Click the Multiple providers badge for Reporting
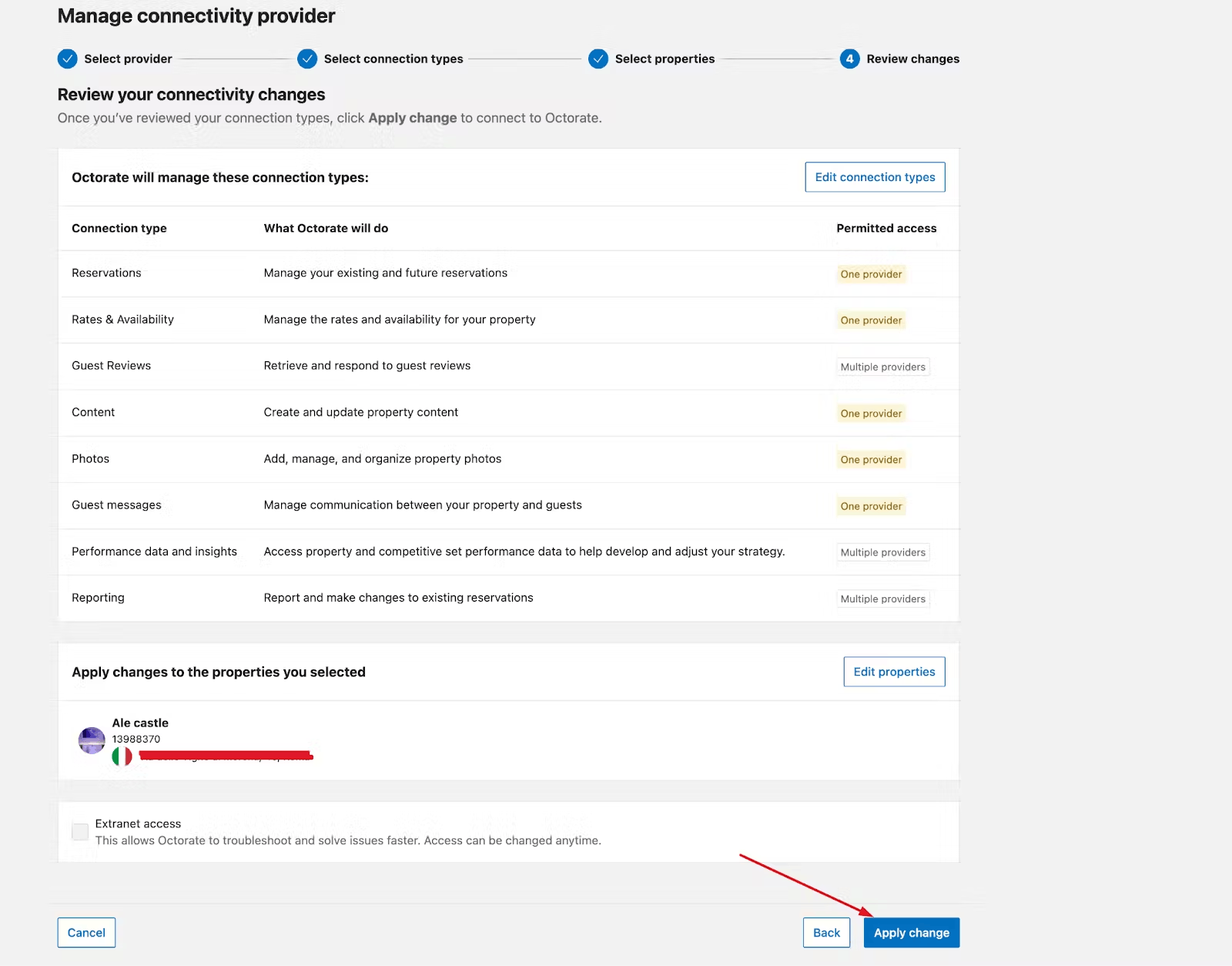Image resolution: width=1232 pixels, height=966 pixels. [x=882, y=599]
